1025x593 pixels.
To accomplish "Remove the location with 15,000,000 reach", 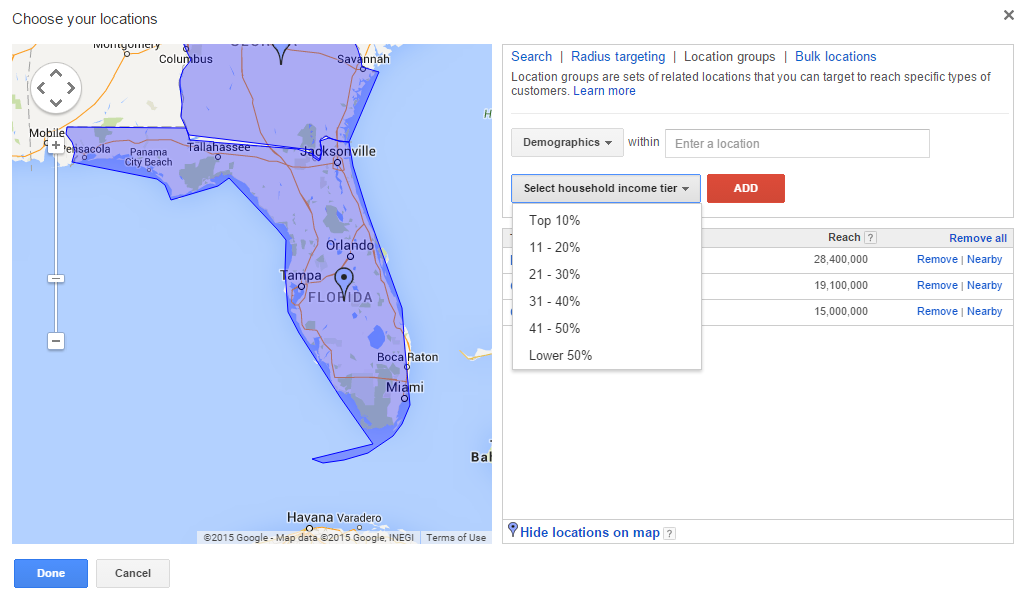I will point(937,311).
